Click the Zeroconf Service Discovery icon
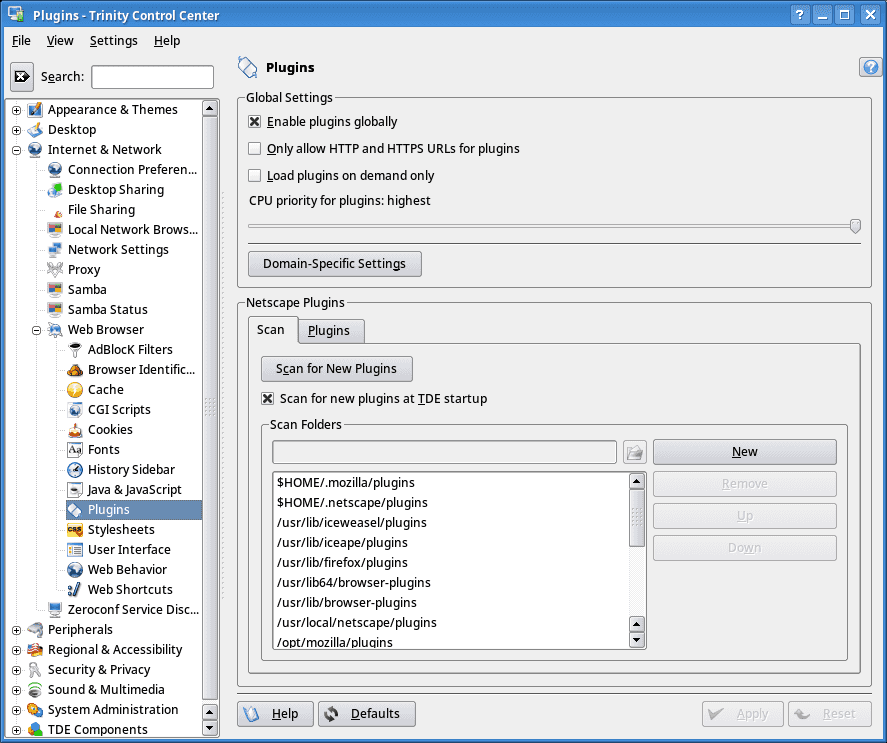The width and height of the screenshot is (887, 743). click(x=55, y=609)
